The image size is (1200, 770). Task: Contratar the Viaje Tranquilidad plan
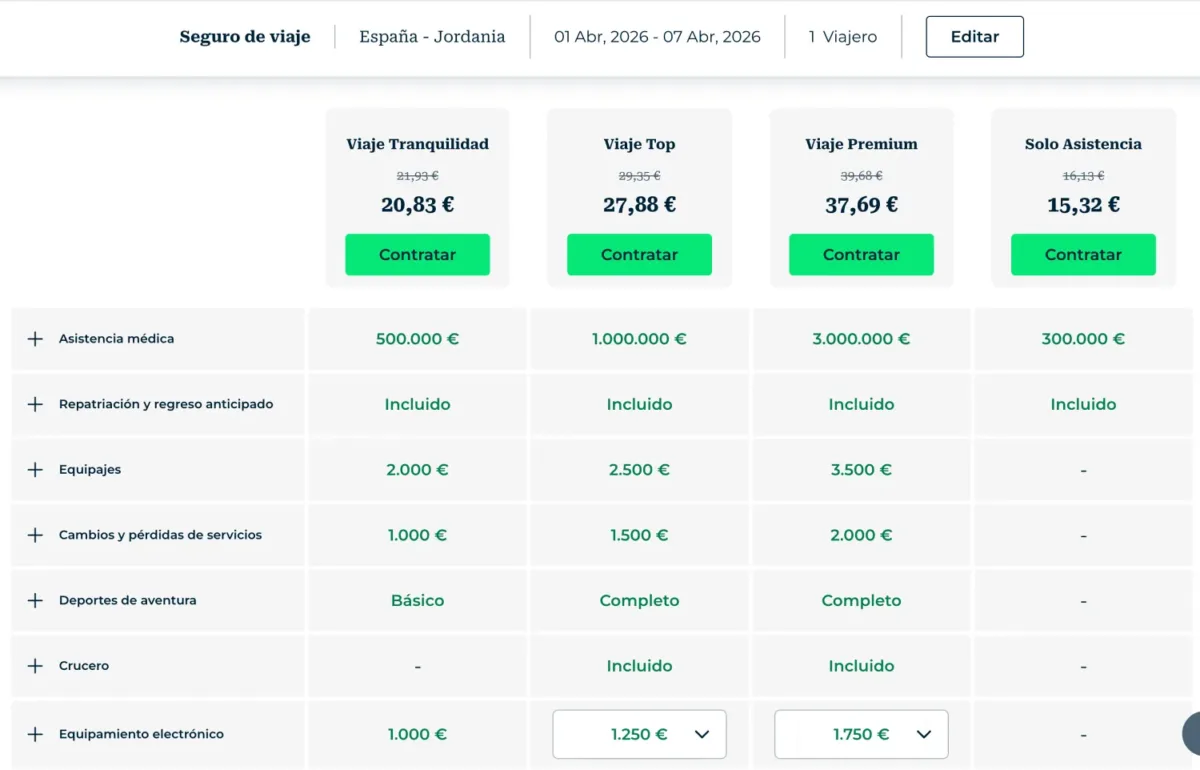[418, 255]
